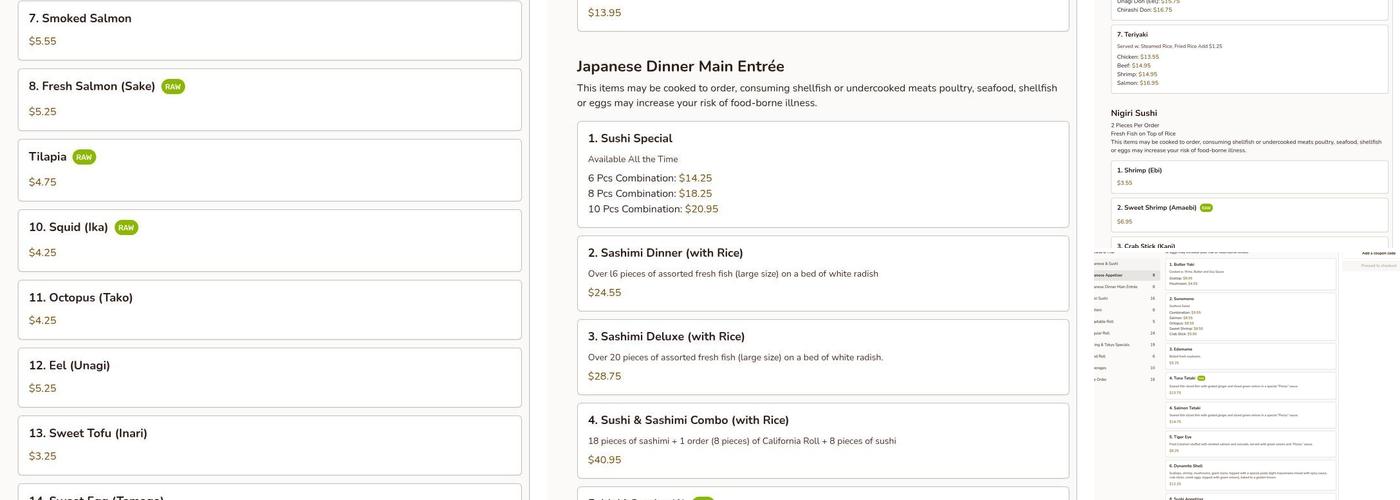The height and width of the screenshot is (500, 1400).
Task: Open Sushi & Sashimi Combo (with Rice)
Action: (x=822, y=440)
